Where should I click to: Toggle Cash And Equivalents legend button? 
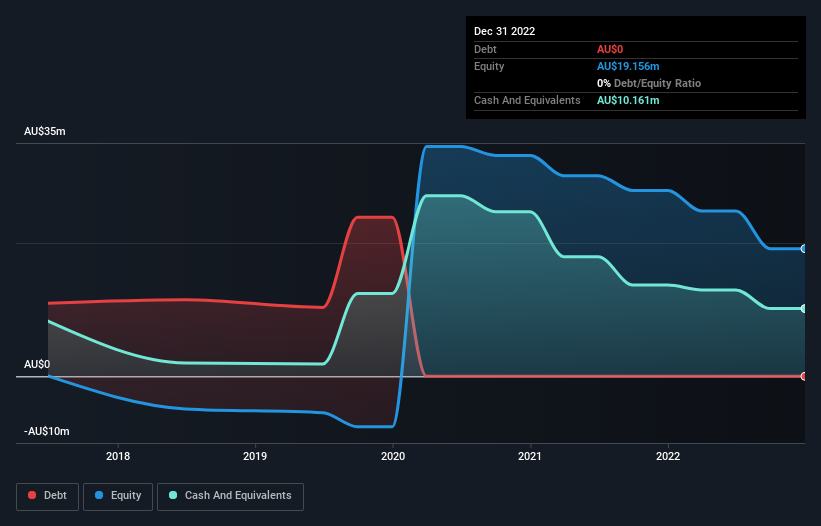tap(230, 496)
